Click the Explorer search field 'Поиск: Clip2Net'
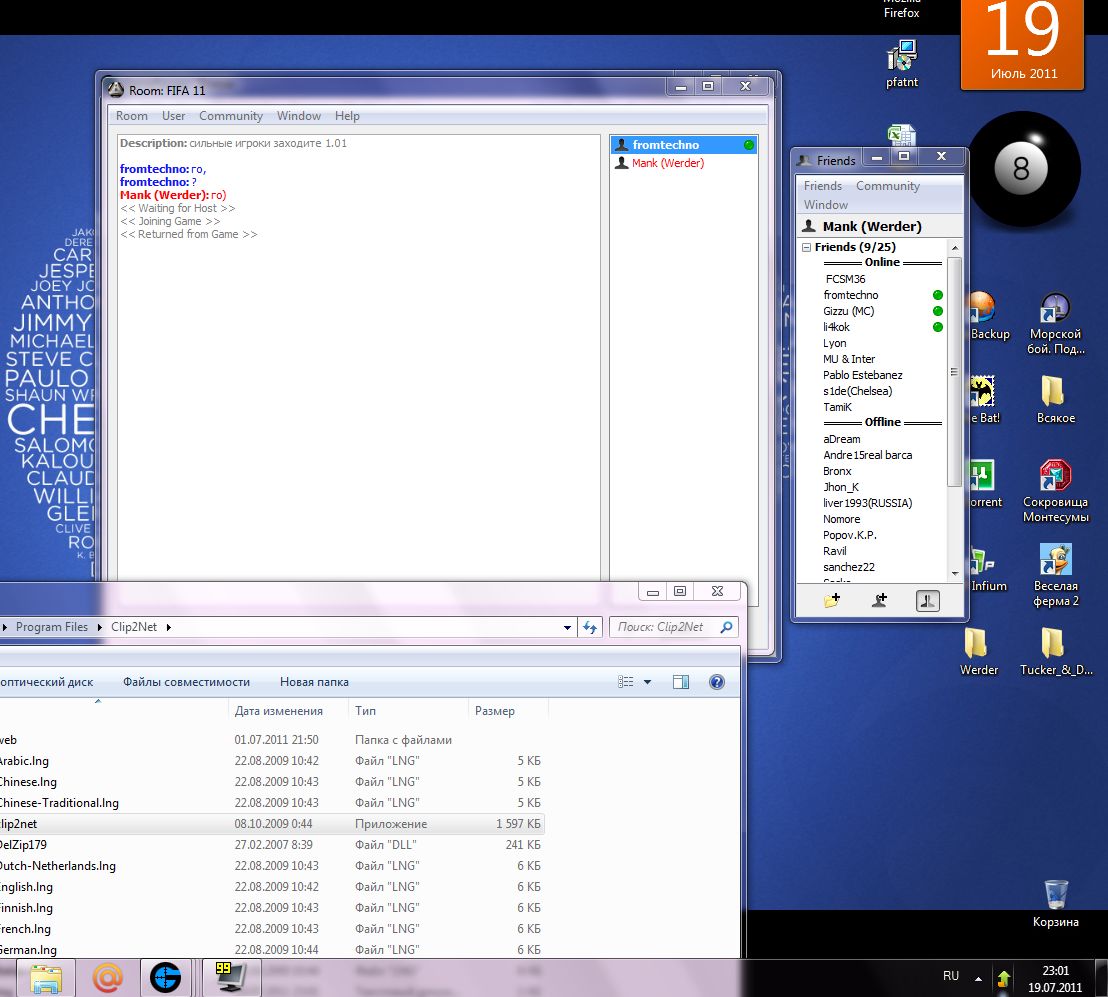Image resolution: width=1108 pixels, height=997 pixels. 673,627
